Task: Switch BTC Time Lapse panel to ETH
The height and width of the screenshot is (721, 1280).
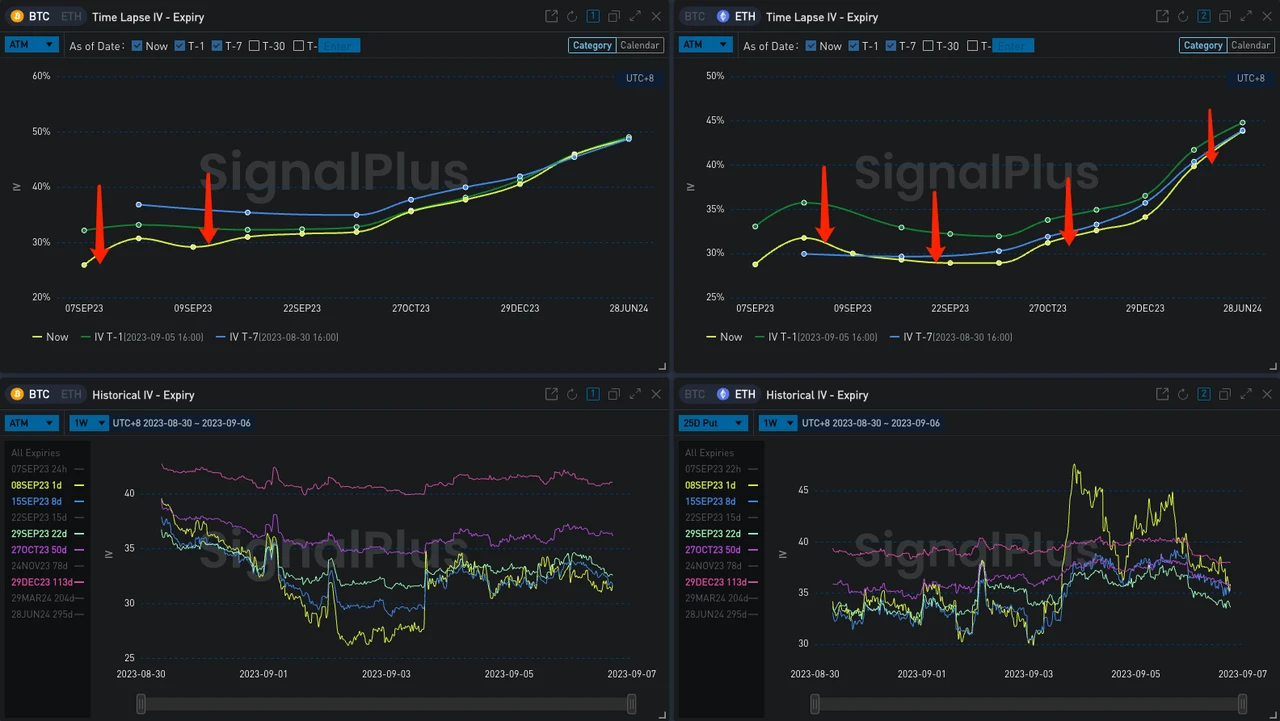Action: pos(71,17)
